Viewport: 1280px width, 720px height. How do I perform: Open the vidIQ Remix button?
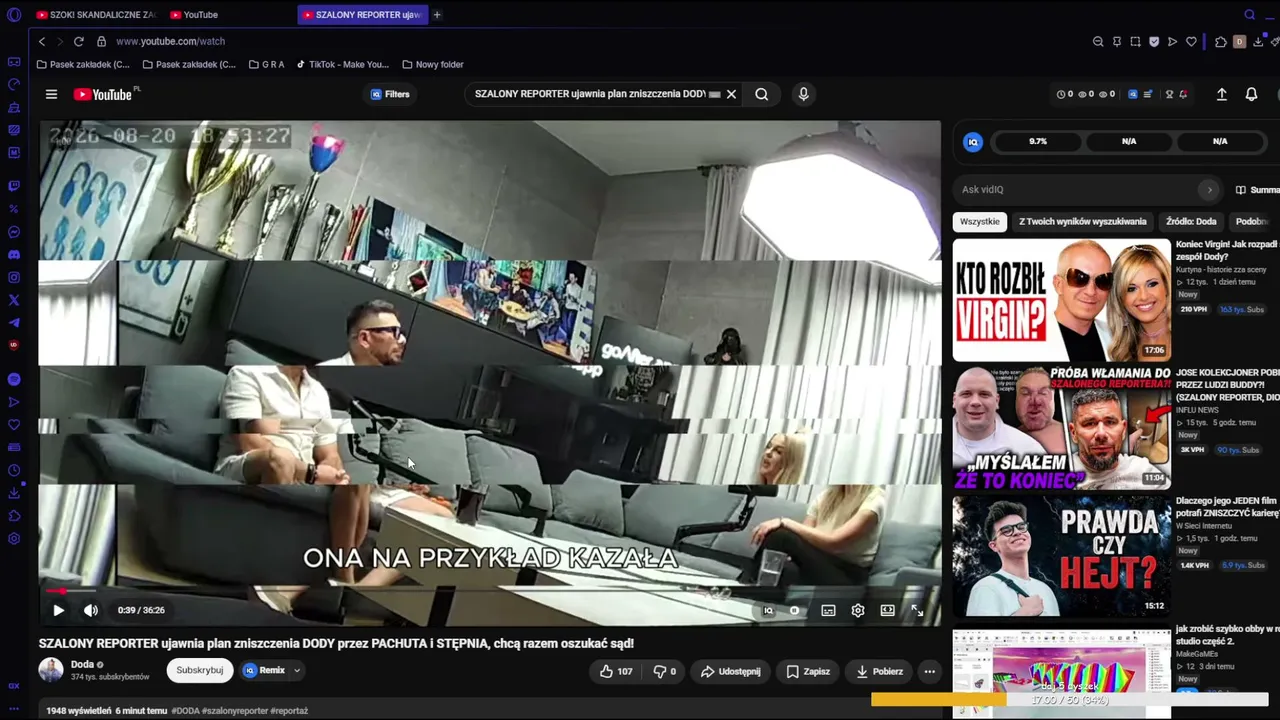tap(264, 670)
